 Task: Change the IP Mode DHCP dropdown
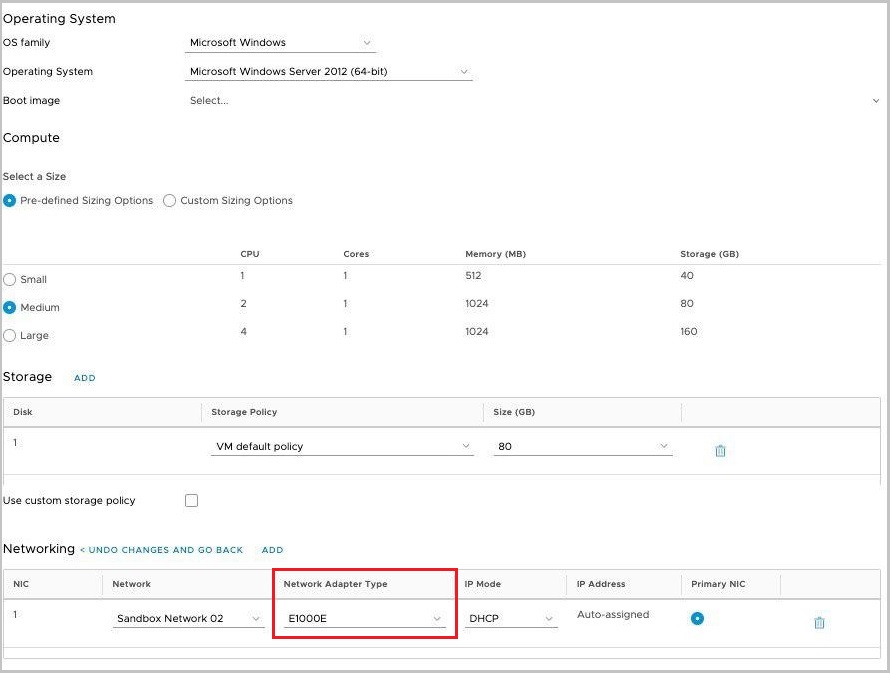pyautogui.click(x=511, y=619)
